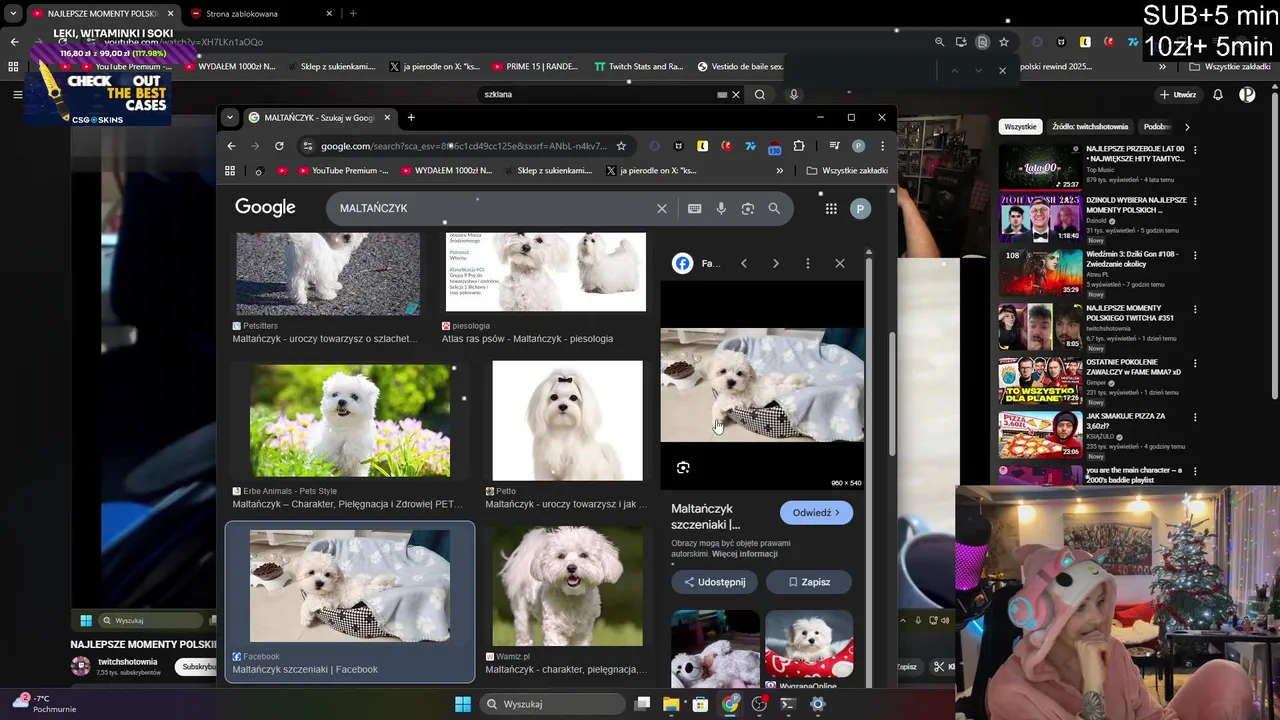Play Wiedźmin 3: Dziki Gon #108 video

(1041, 272)
